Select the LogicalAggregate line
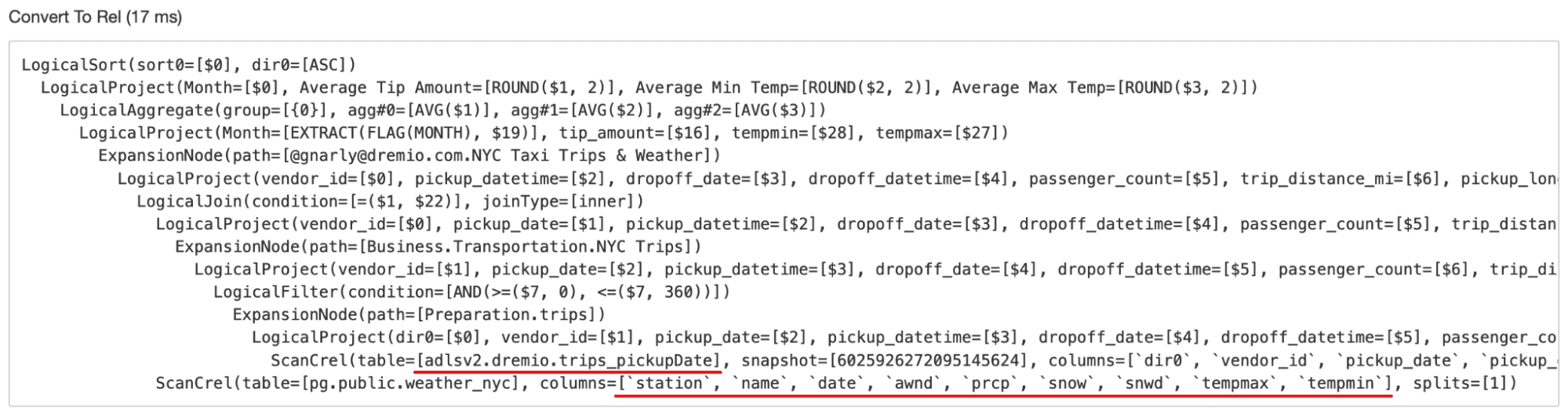Viewport: 1568px width, 413px height. coord(443,110)
